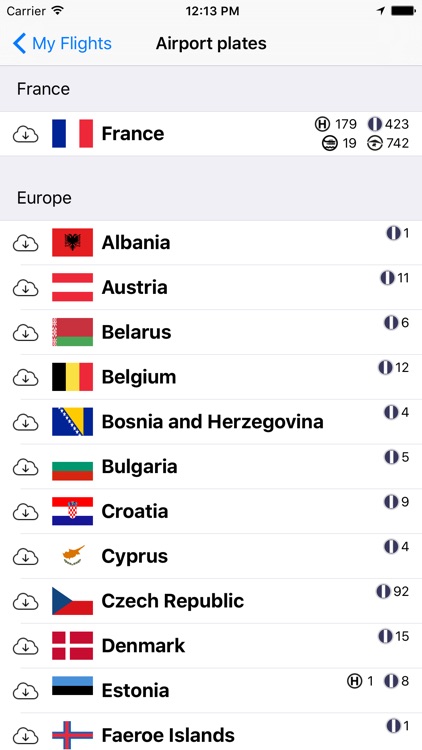Tap the location arrow in status bar

381,11
